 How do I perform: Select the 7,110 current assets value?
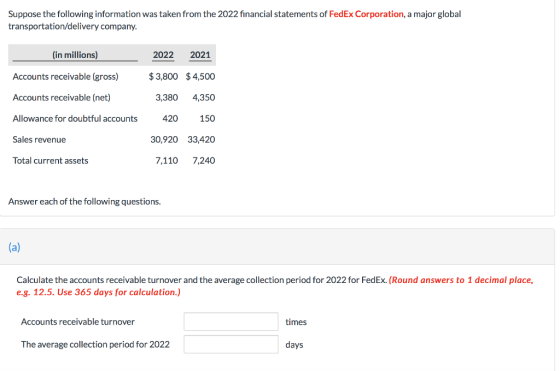click(x=166, y=161)
